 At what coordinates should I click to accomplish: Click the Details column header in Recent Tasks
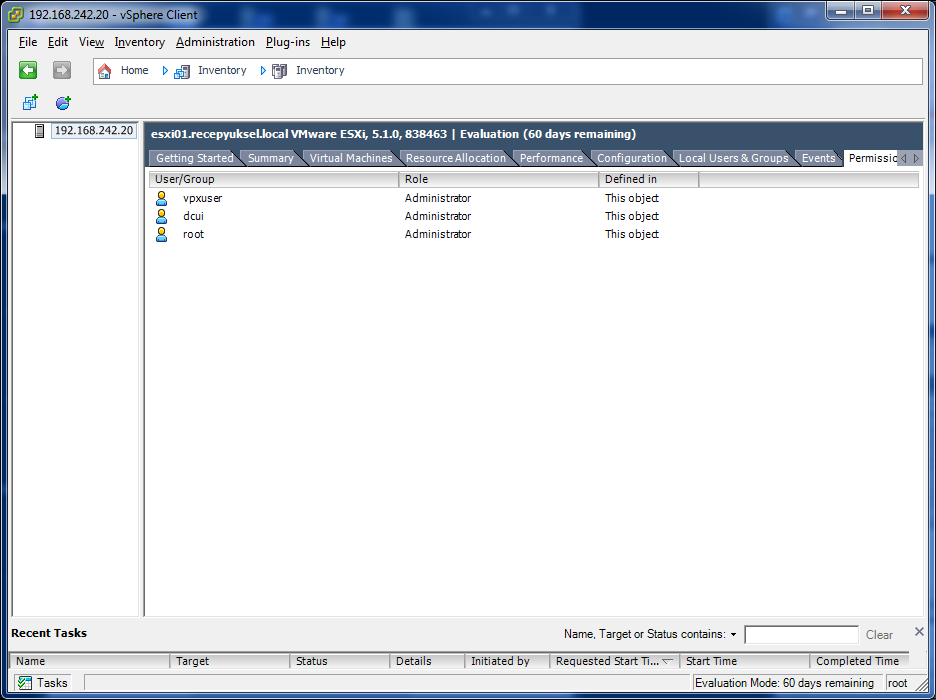coord(427,661)
